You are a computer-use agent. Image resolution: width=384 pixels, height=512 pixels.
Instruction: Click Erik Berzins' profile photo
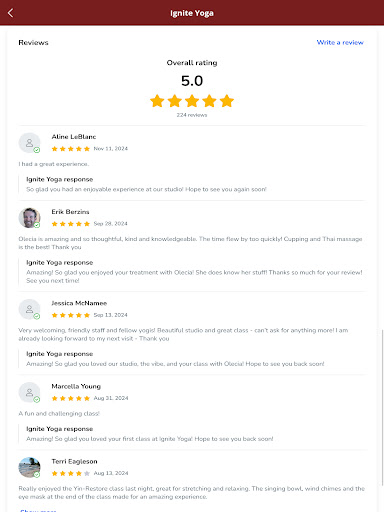[x=29, y=218]
